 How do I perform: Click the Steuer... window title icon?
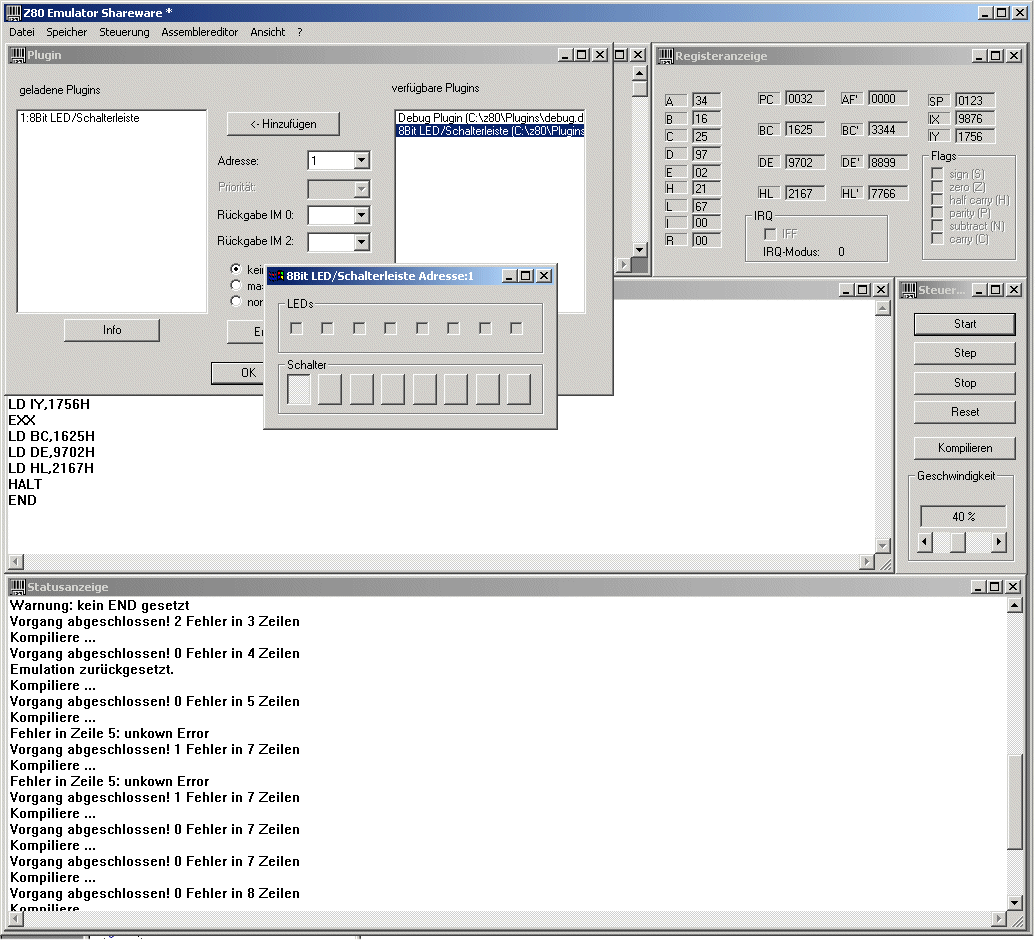909,290
